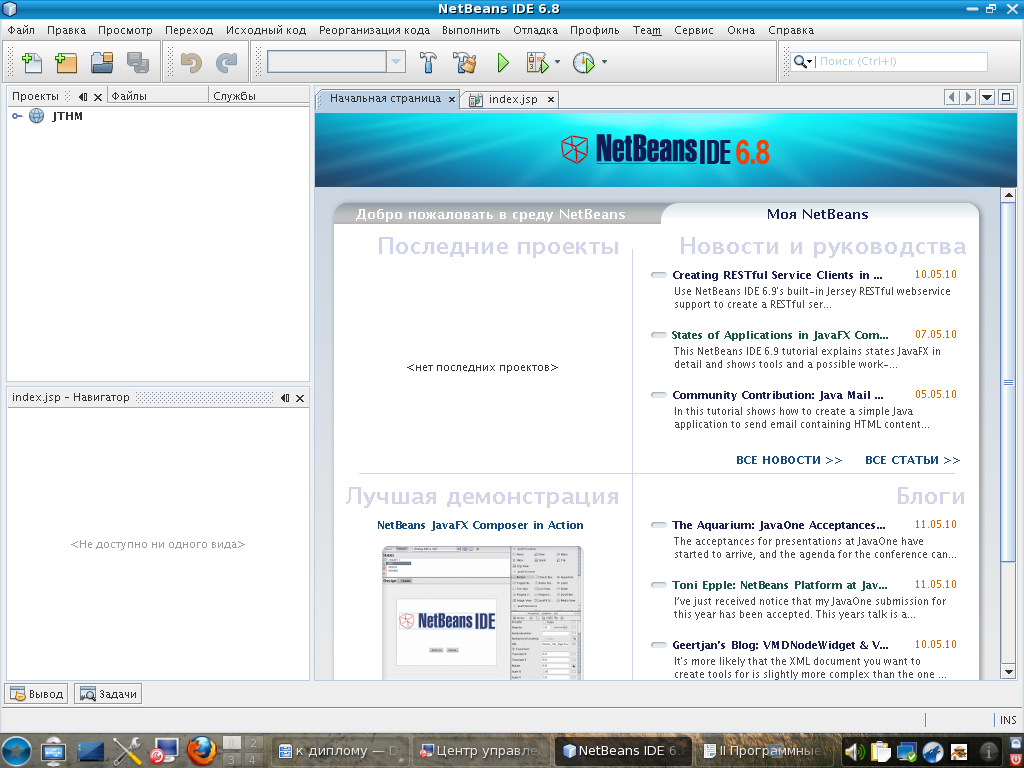Open the editor document list dropdown

tap(987, 97)
